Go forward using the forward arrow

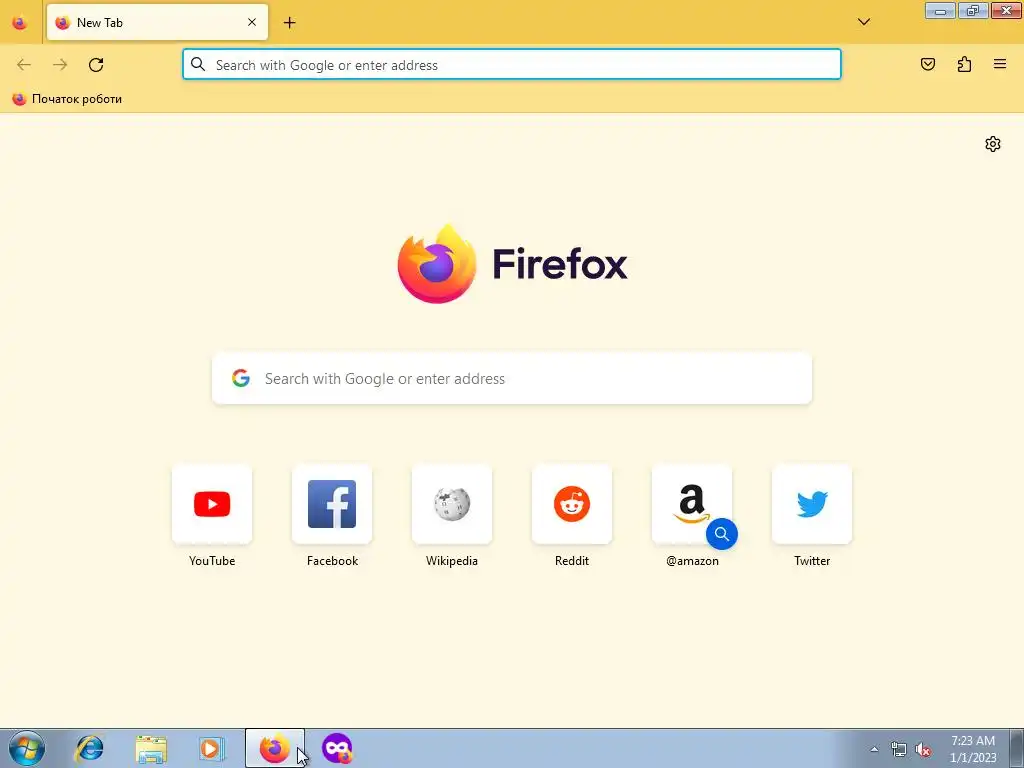point(60,64)
